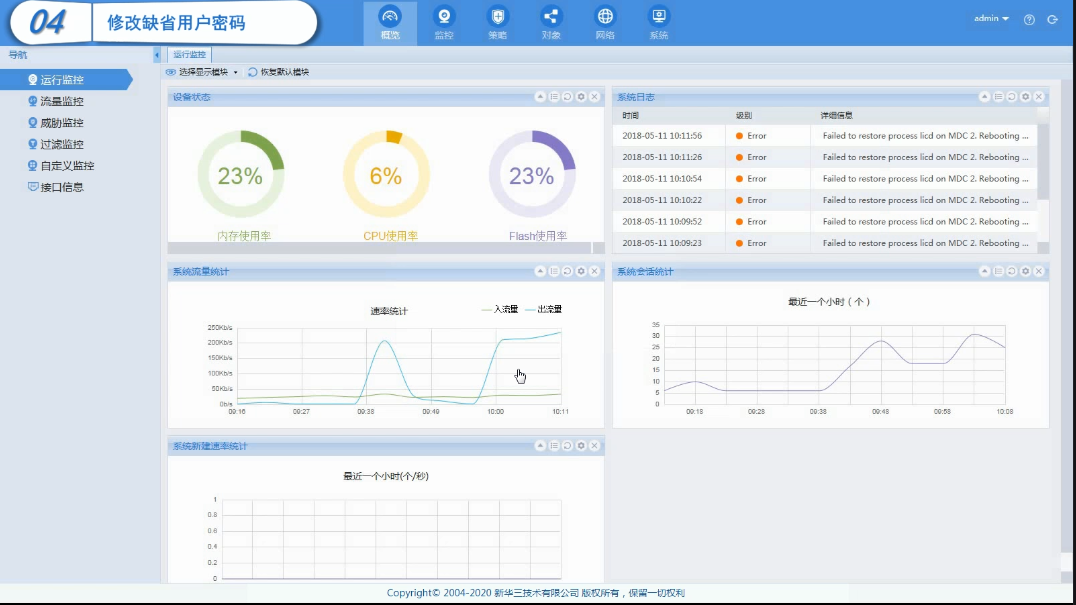The image size is (1076, 605).
Task: Open settings gear of 系统日志 panel
Action: point(1025,97)
